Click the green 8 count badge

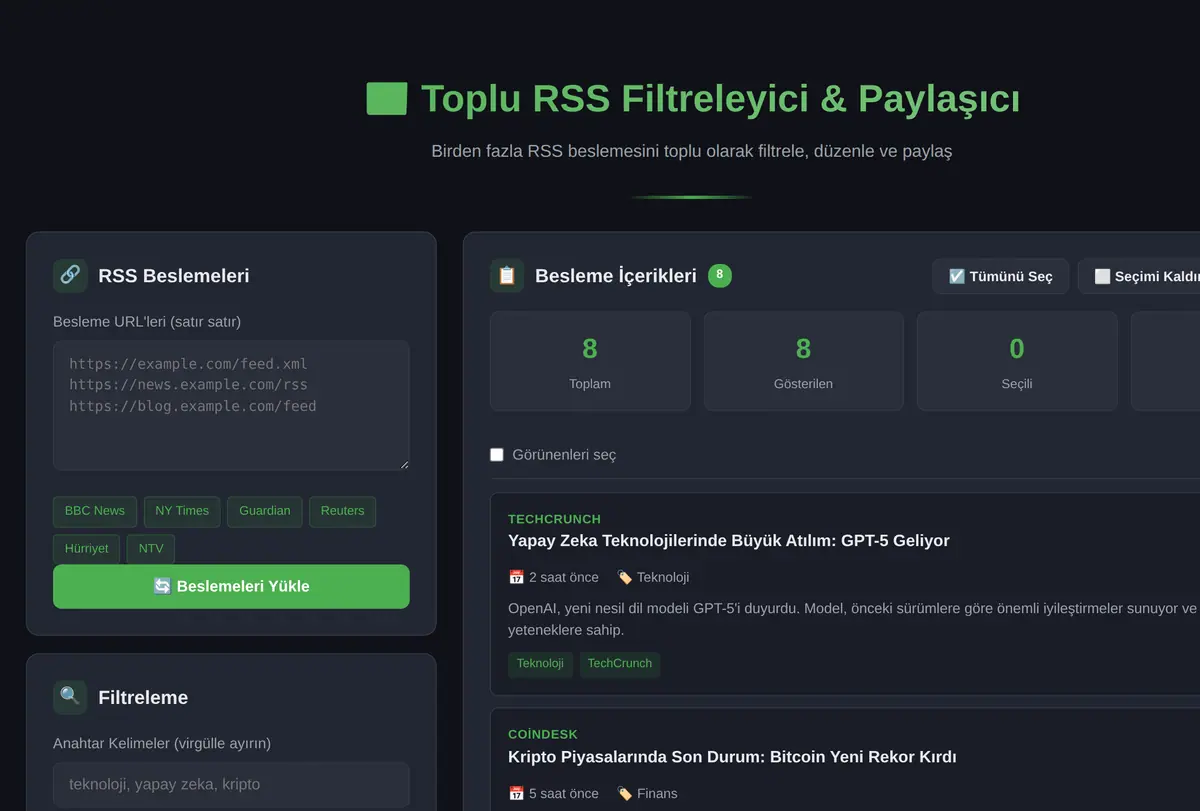[x=720, y=275]
